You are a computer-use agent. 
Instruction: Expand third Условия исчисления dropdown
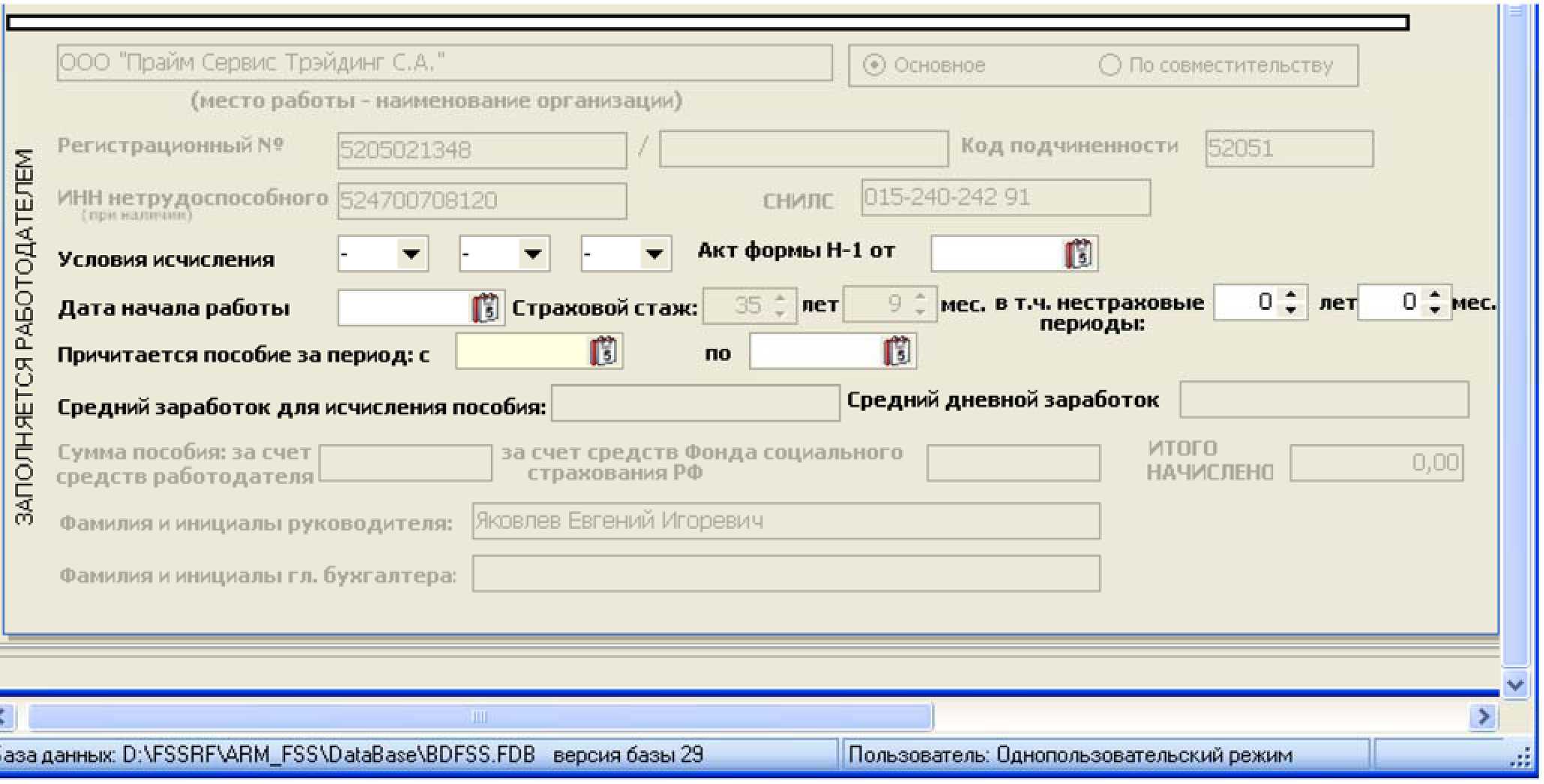(654, 254)
